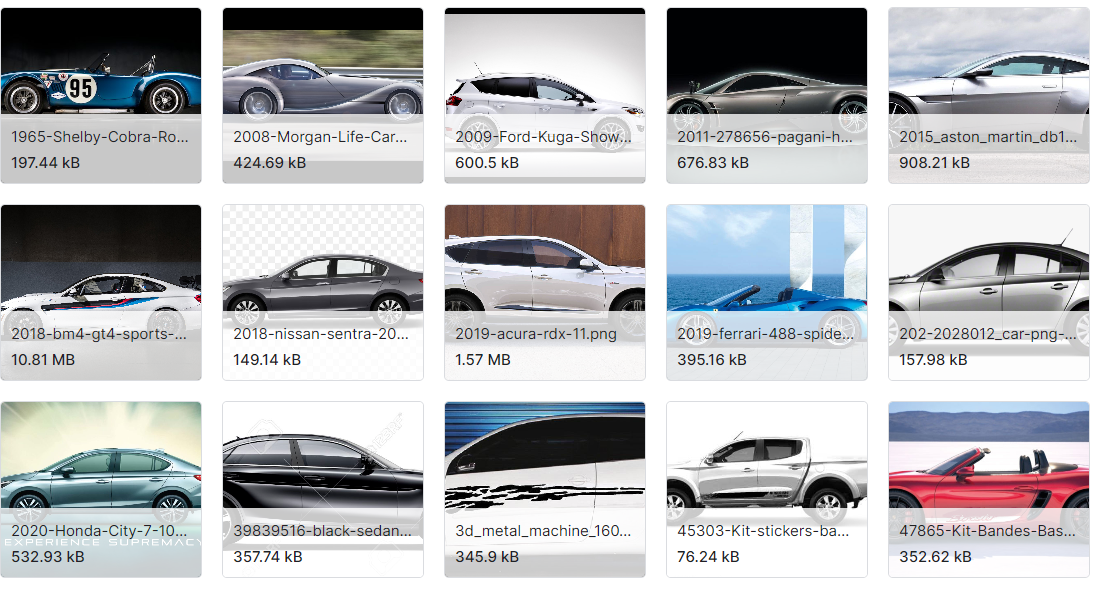Open the 2019-acura-rdx-11.png file
1093x592 pixels.
click(544, 265)
